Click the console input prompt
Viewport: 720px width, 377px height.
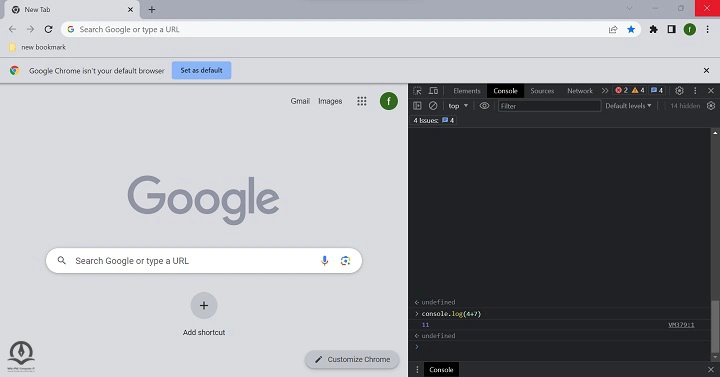coord(560,347)
